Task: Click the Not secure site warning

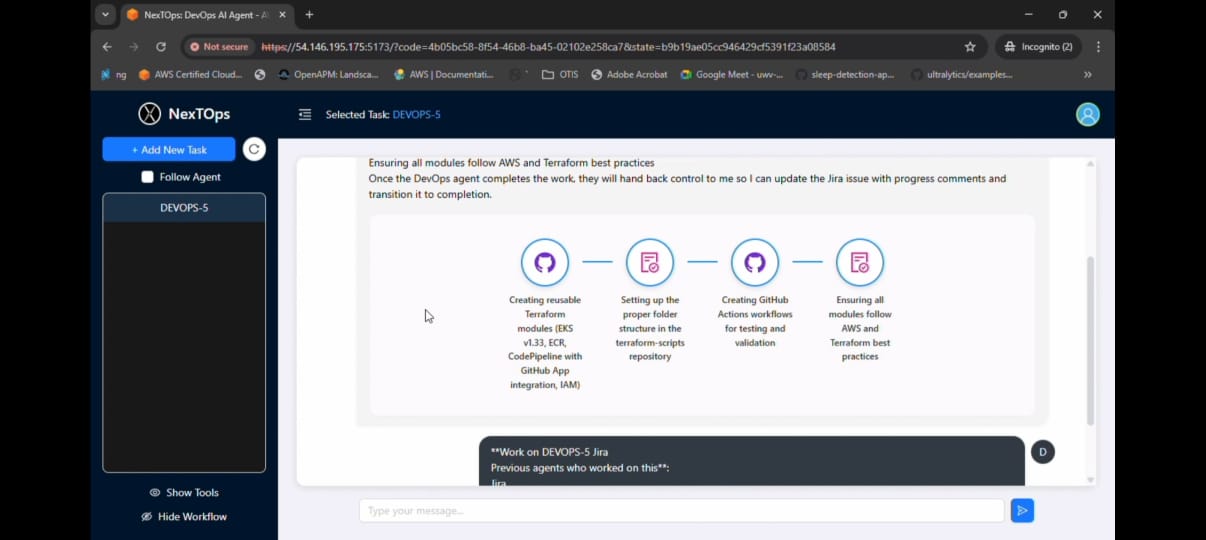Action: pyautogui.click(x=219, y=46)
